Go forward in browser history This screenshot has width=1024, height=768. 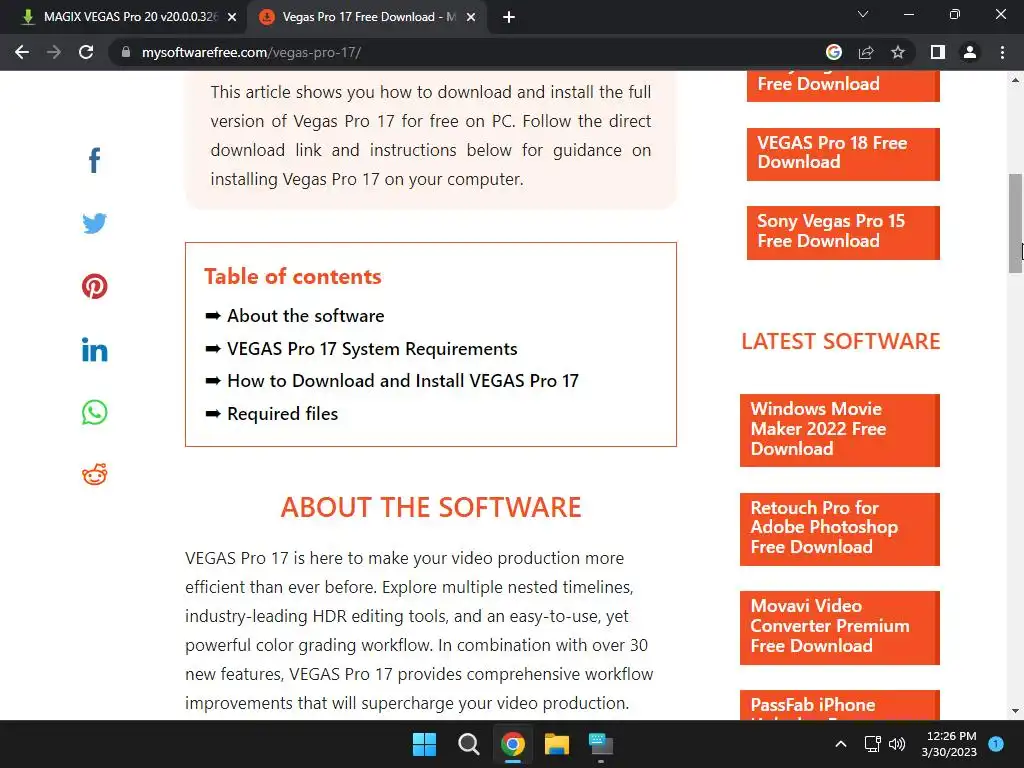click(54, 52)
